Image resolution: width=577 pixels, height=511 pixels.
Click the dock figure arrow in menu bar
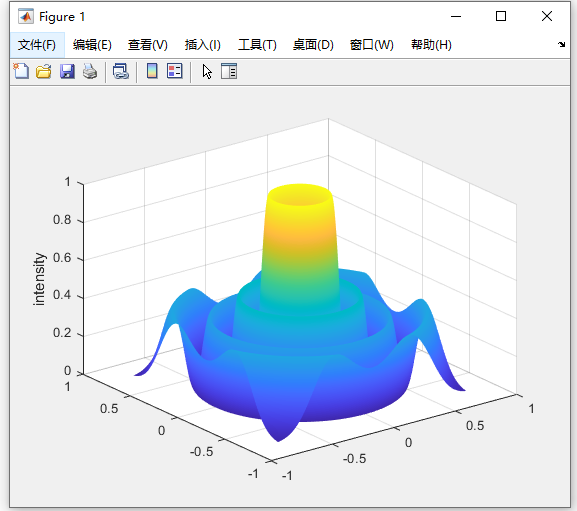[x=561, y=45]
